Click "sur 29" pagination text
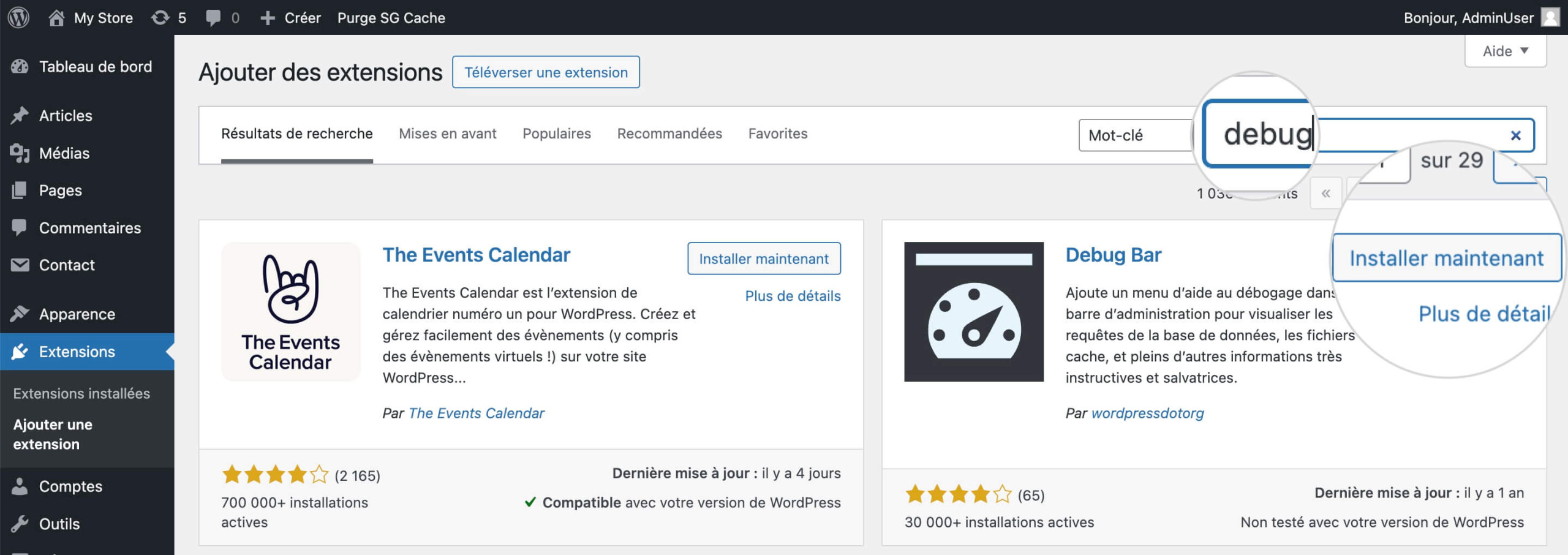This screenshot has width=1568, height=555. [x=1452, y=160]
